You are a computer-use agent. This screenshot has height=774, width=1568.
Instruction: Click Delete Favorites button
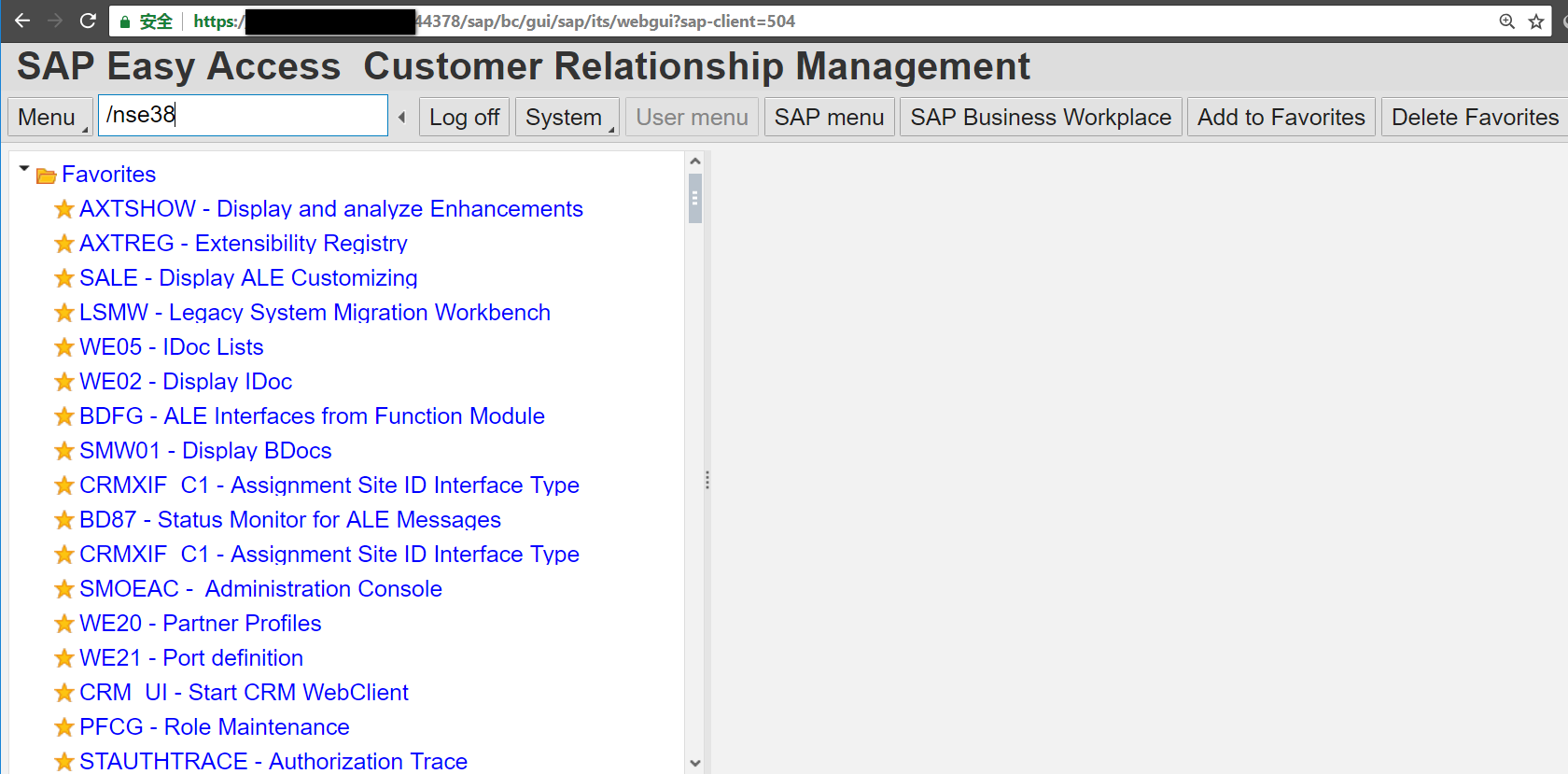tap(1475, 117)
